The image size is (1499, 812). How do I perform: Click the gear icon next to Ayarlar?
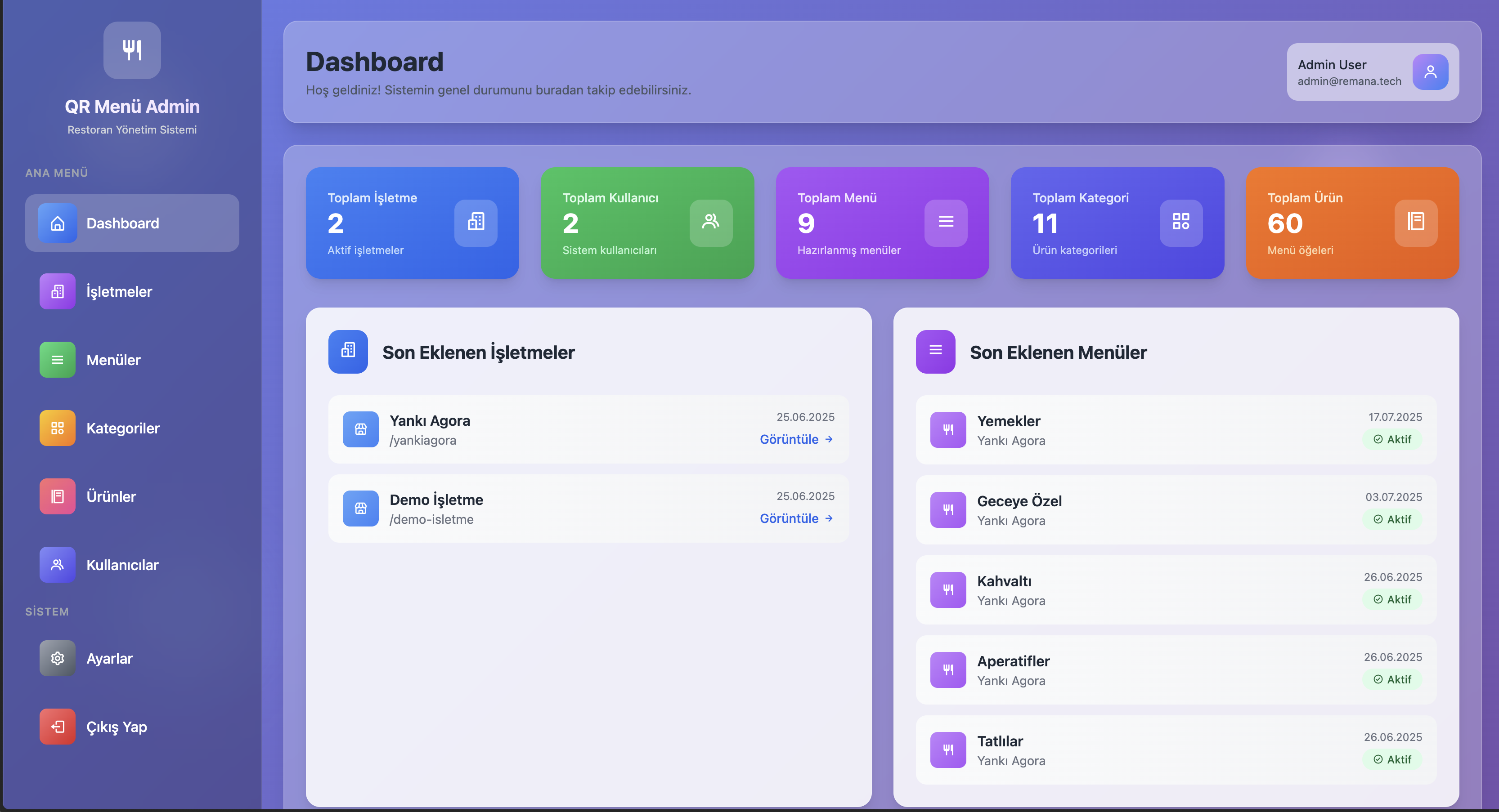pos(57,658)
